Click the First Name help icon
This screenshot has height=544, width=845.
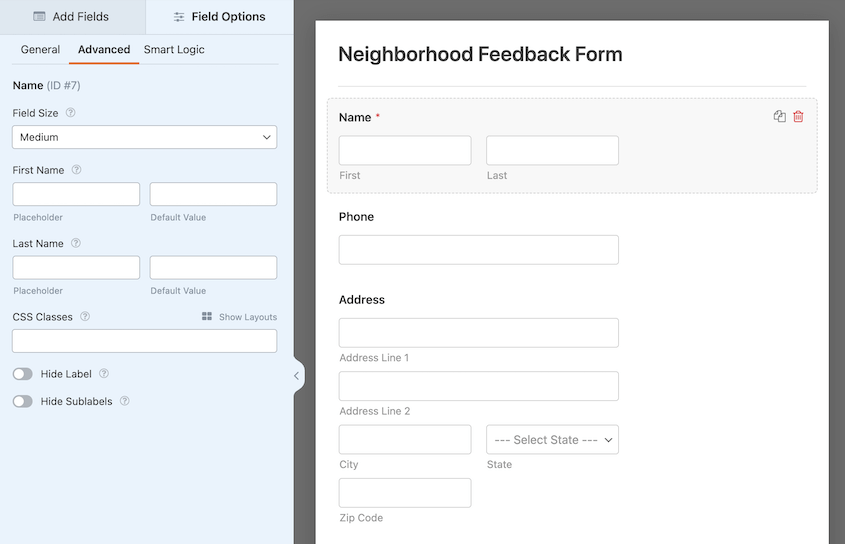coord(76,170)
